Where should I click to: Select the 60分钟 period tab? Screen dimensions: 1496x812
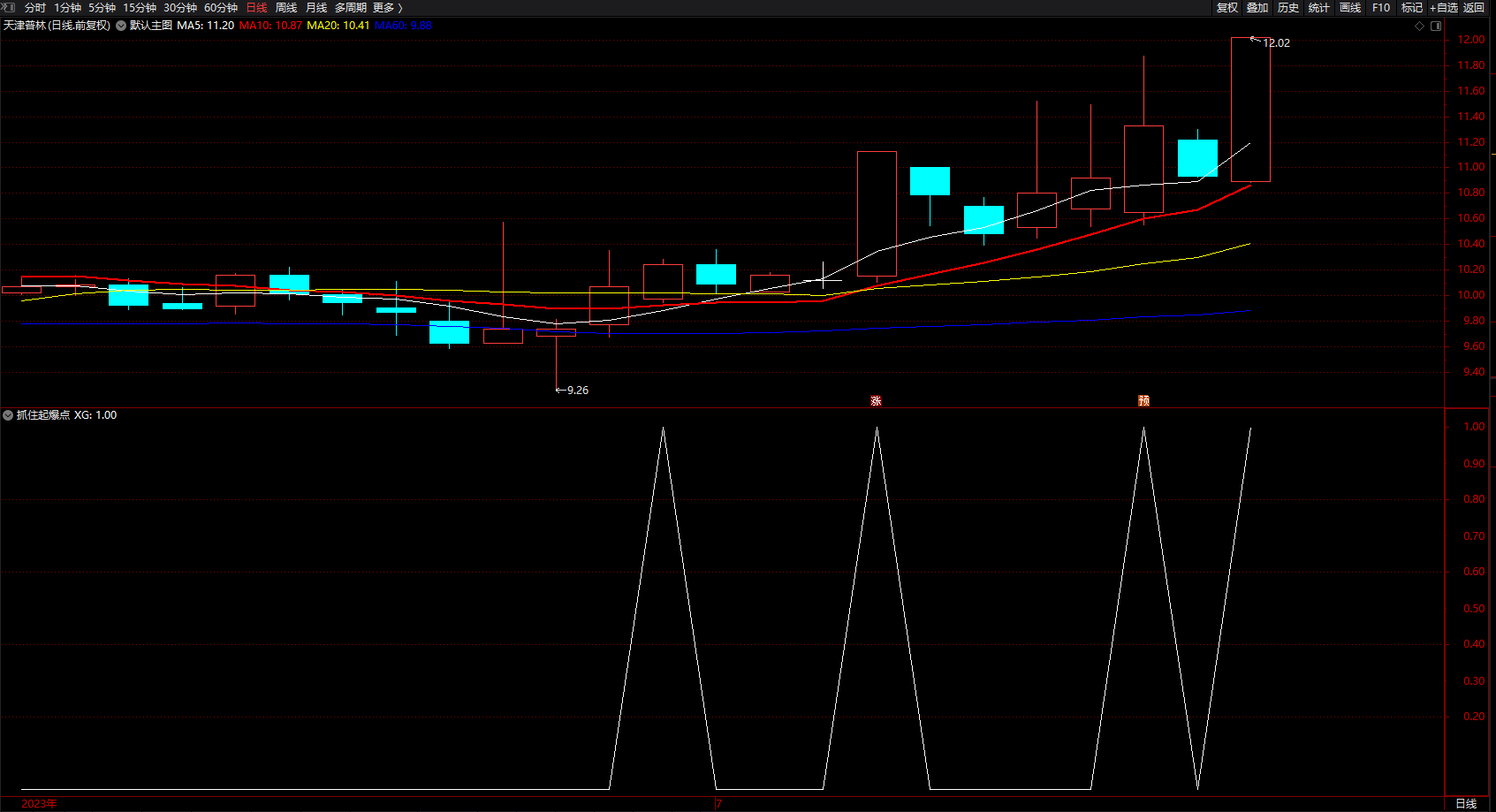pyautogui.click(x=221, y=8)
